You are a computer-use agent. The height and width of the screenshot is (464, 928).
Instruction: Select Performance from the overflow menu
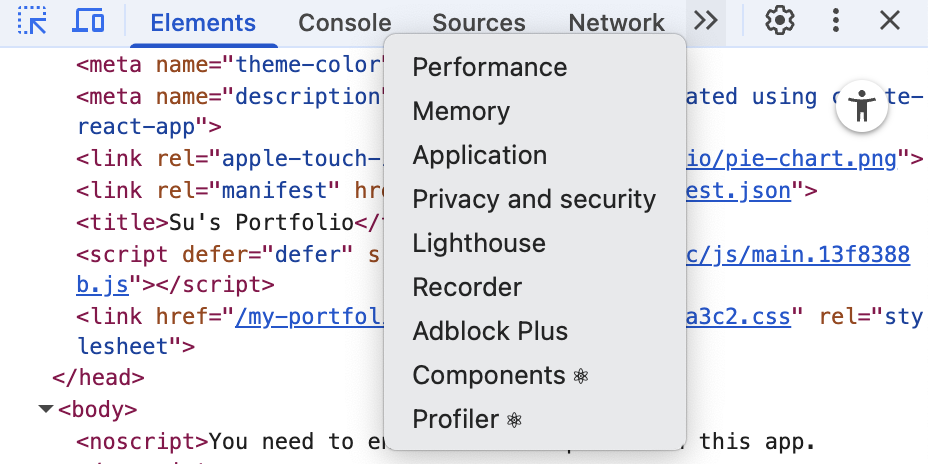[490, 67]
